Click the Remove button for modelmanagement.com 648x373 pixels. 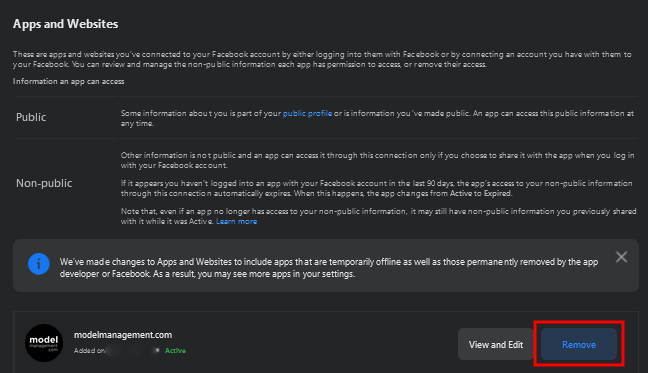click(x=579, y=344)
